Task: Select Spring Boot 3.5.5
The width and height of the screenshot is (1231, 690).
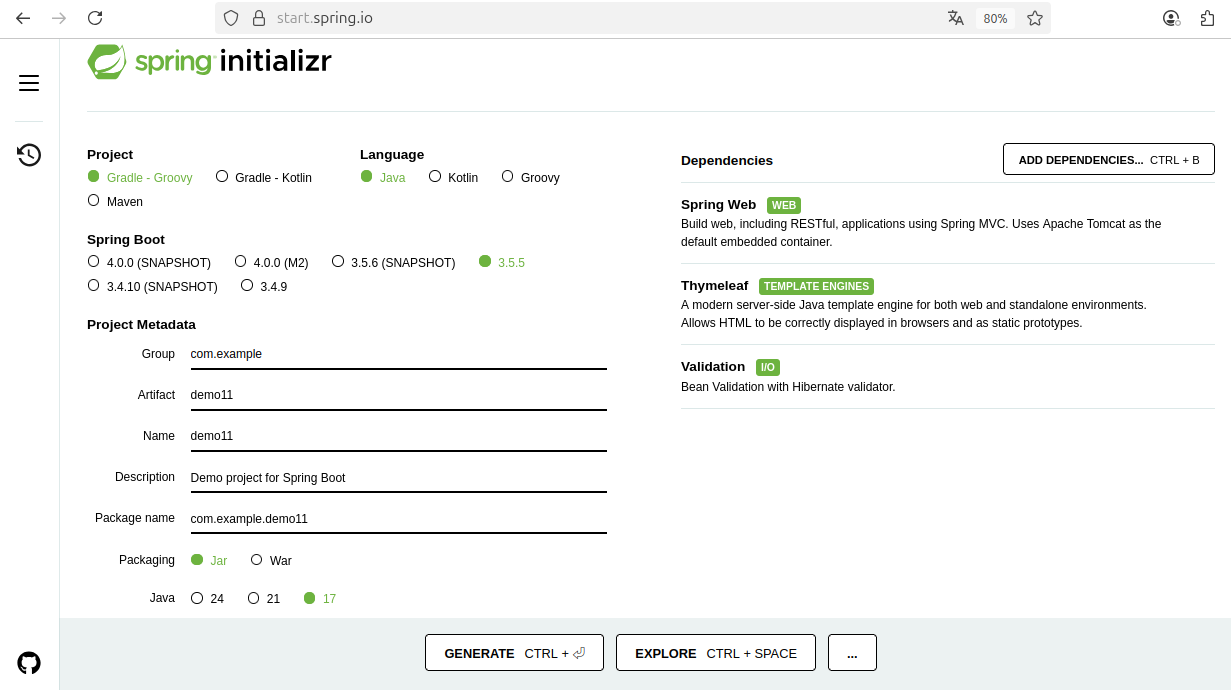Action: pyautogui.click(x=502, y=262)
